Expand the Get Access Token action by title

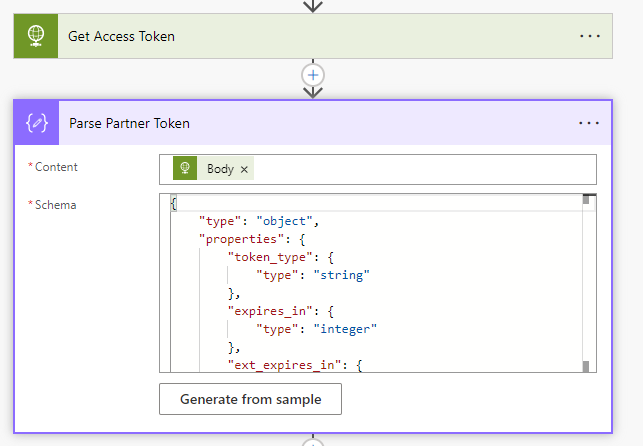pos(121,36)
